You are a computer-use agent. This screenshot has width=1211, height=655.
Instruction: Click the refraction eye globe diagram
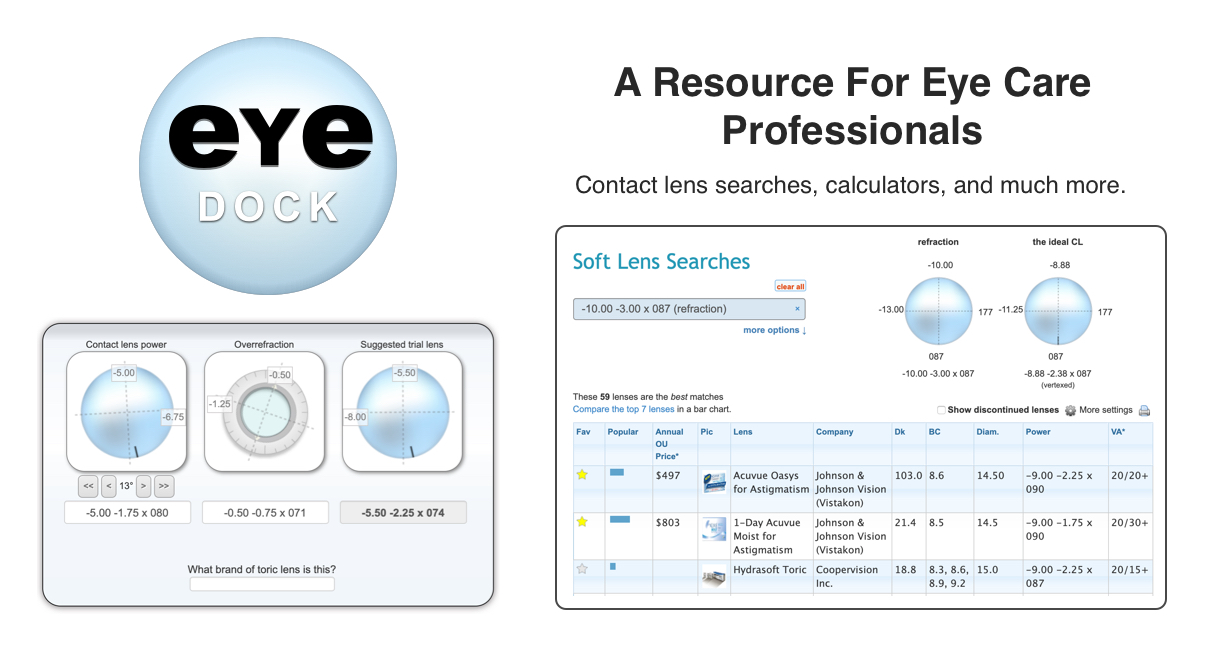click(x=938, y=311)
